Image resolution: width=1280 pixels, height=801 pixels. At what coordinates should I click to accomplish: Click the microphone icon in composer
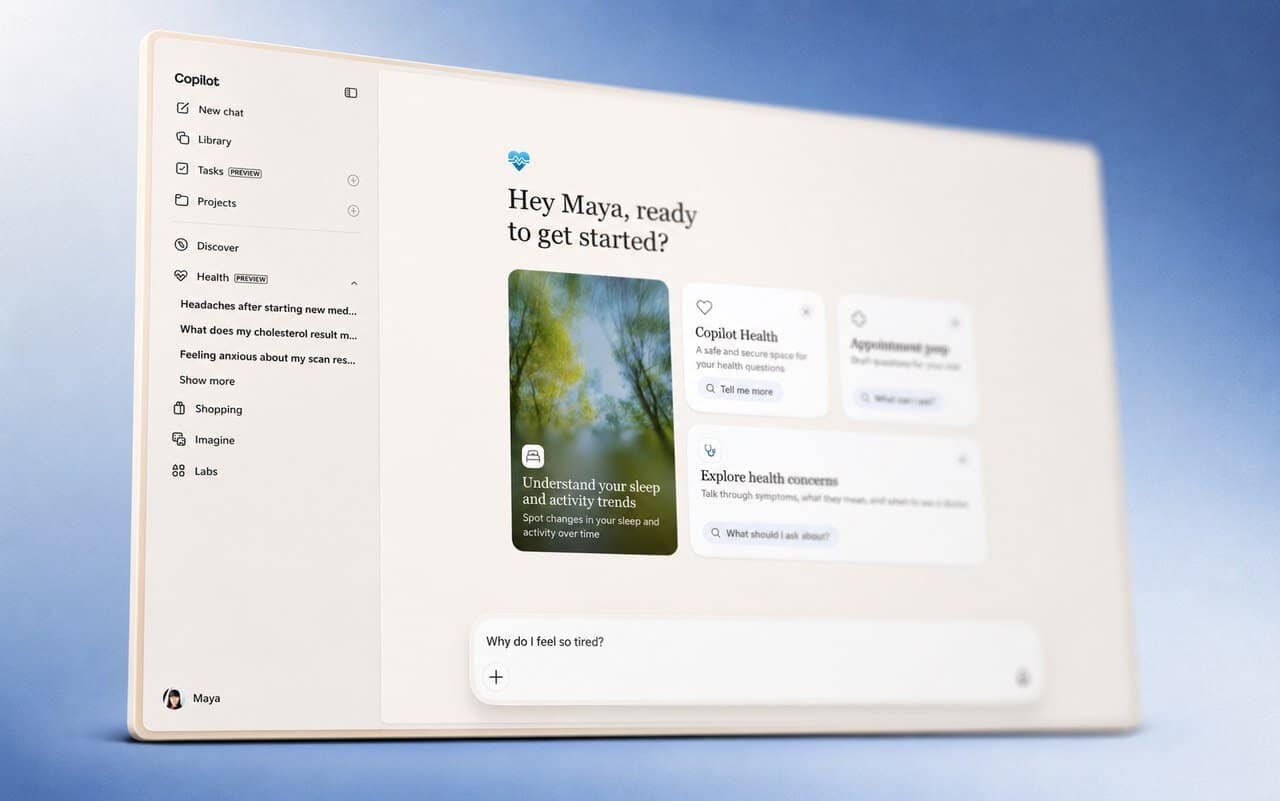coord(1023,677)
